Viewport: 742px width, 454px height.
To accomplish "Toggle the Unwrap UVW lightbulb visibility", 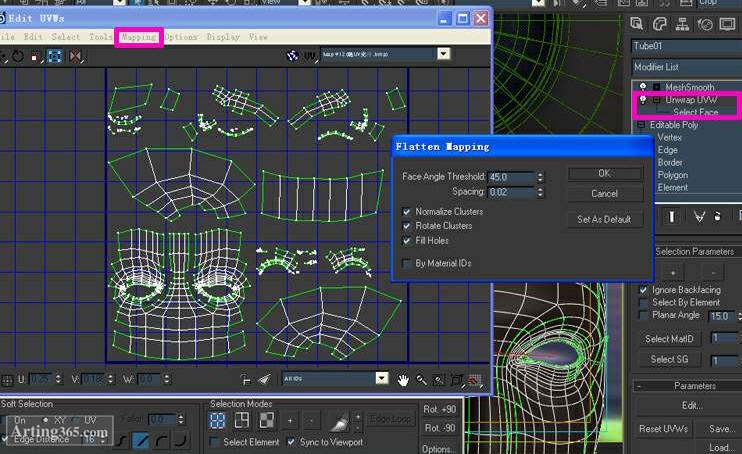I will [x=643, y=99].
